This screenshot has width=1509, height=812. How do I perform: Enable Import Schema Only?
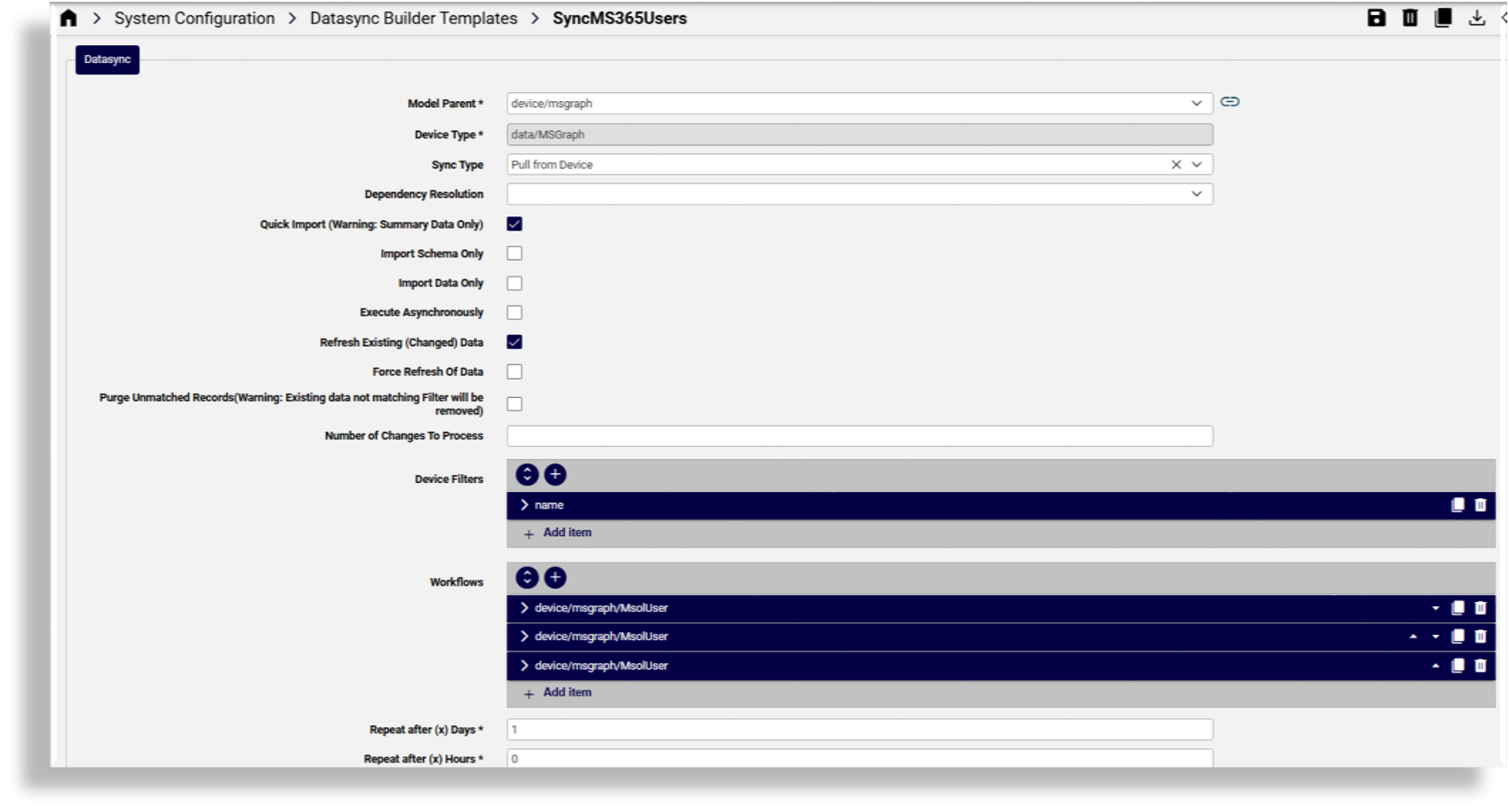click(x=514, y=253)
